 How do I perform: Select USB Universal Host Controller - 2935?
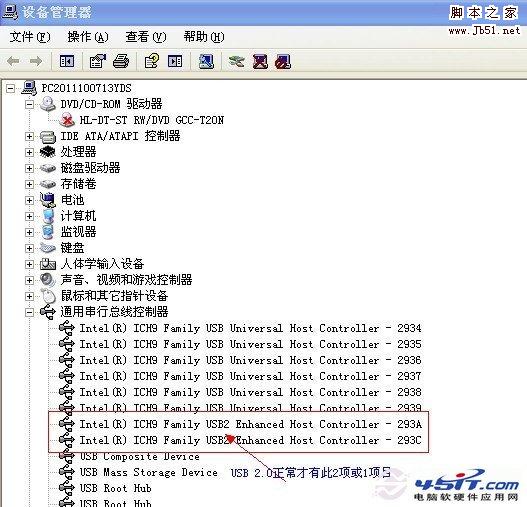(250, 344)
